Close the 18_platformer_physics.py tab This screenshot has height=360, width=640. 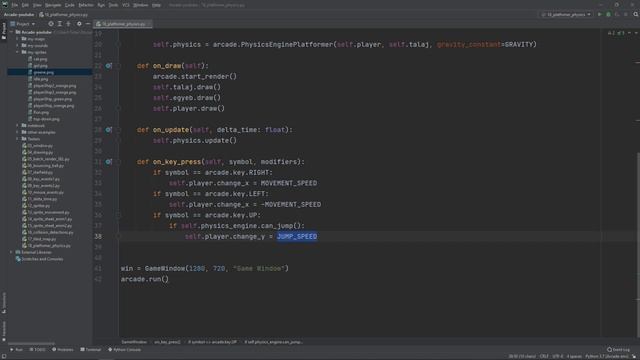click(x=149, y=24)
